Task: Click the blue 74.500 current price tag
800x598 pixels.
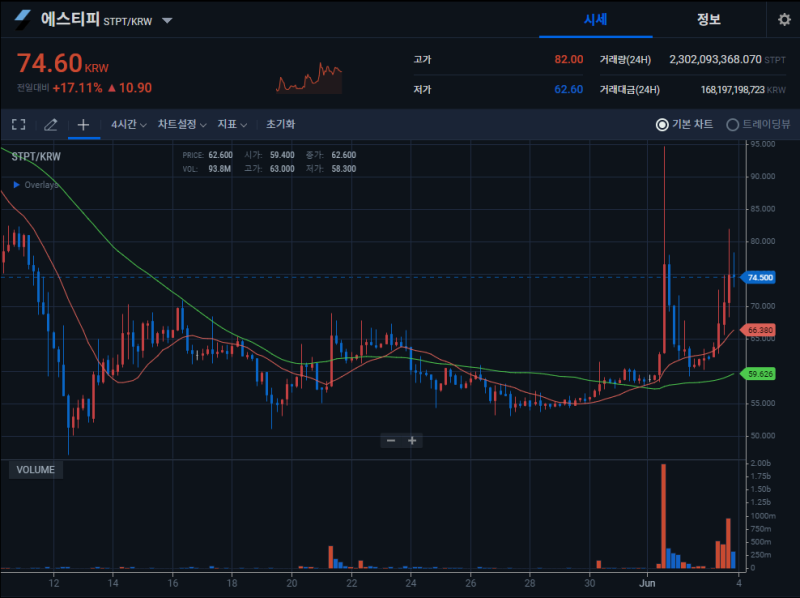Action: coord(759,277)
